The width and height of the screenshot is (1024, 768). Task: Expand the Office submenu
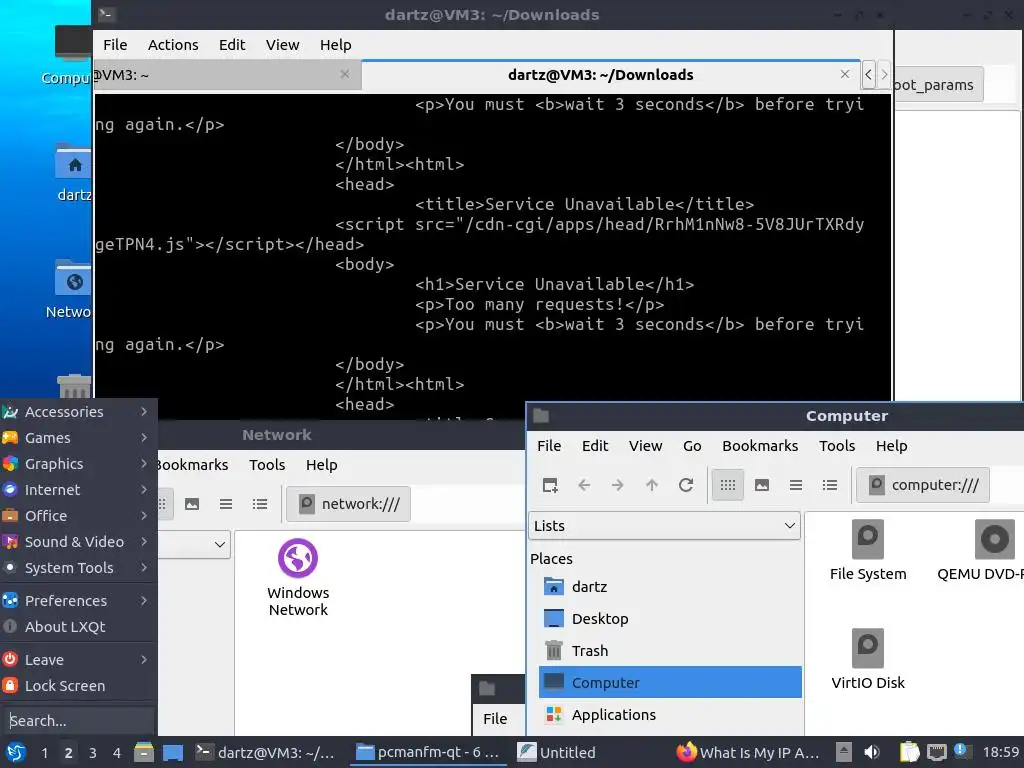coord(78,516)
